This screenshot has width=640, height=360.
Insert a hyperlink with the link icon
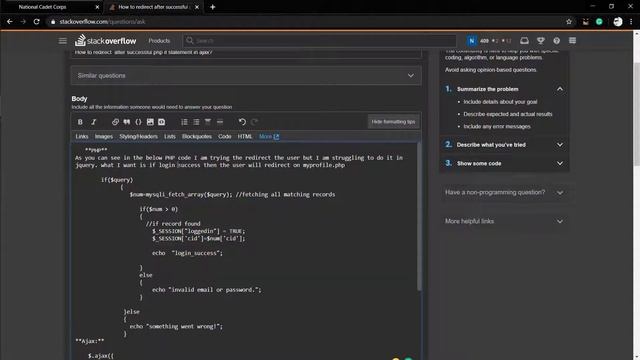coord(116,122)
